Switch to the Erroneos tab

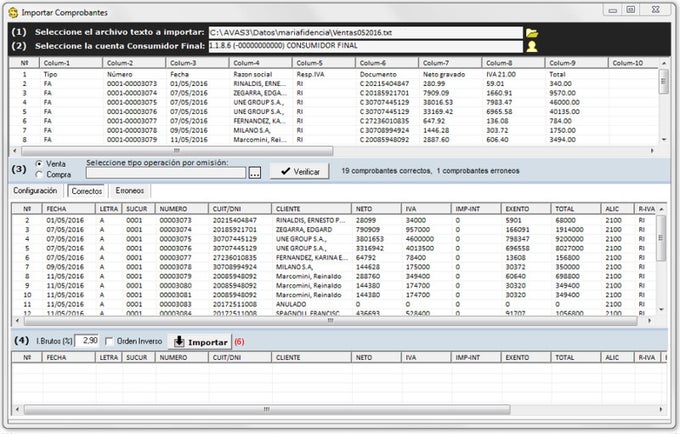coord(129,191)
